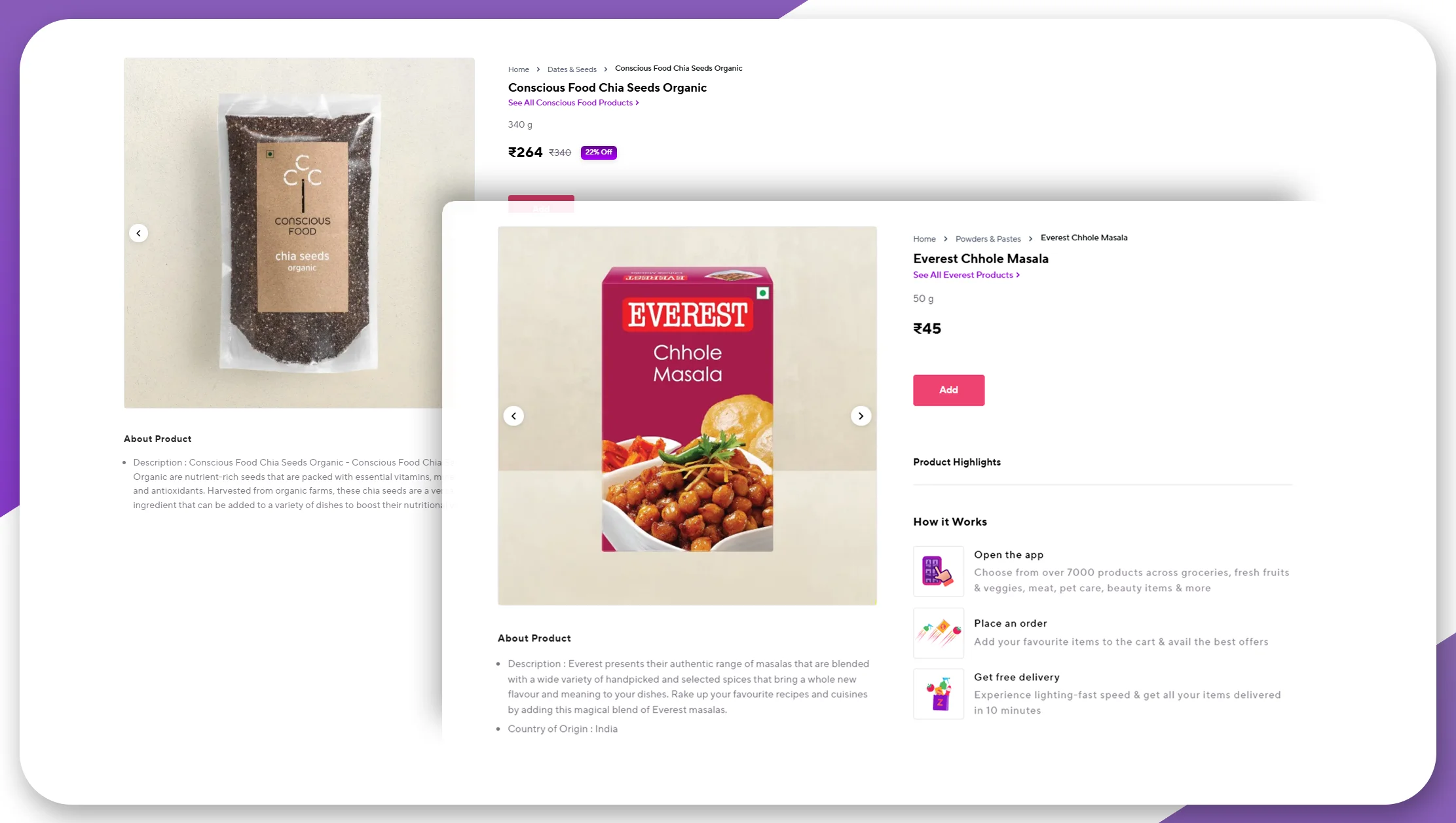The height and width of the screenshot is (823, 1456).
Task: Click the previous image arrow on Chia Seeds
Action: tap(138, 233)
